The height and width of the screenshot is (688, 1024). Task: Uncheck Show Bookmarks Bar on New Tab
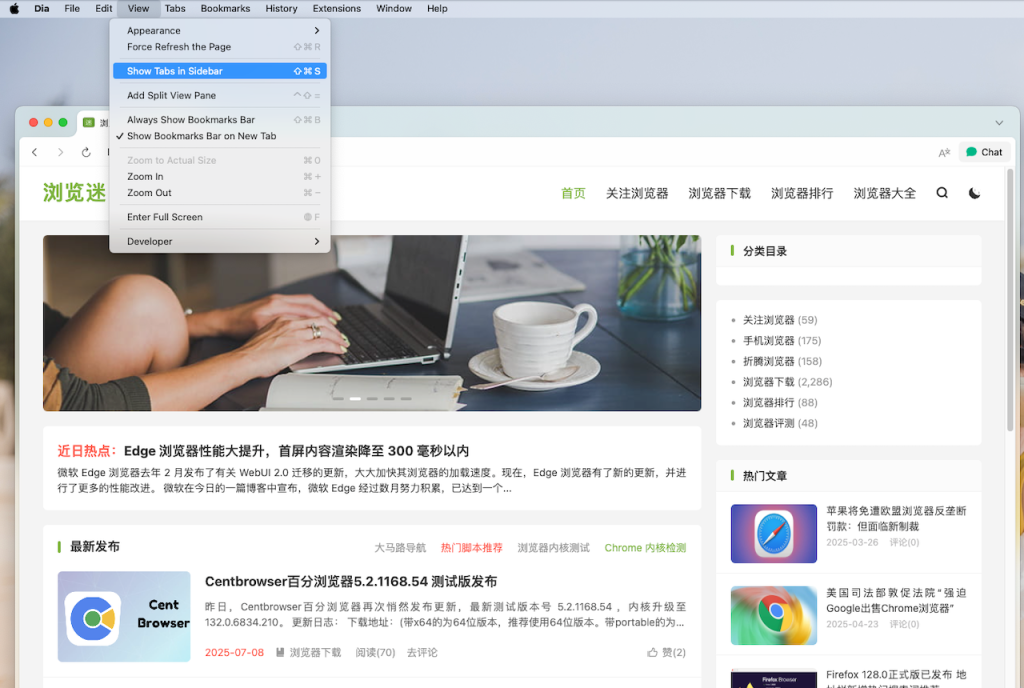[x=220, y=136]
